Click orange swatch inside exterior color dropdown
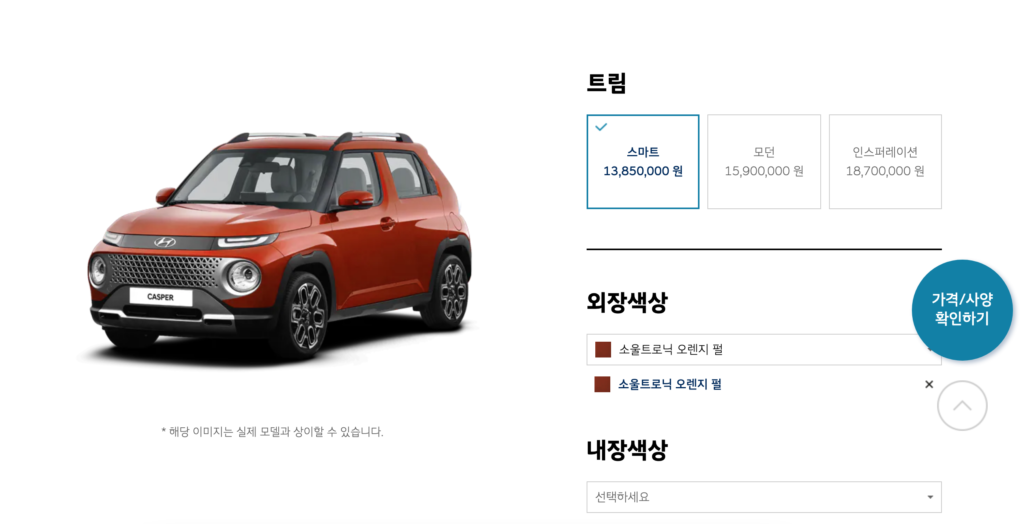The height and width of the screenshot is (524, 1024). [603, 350]
